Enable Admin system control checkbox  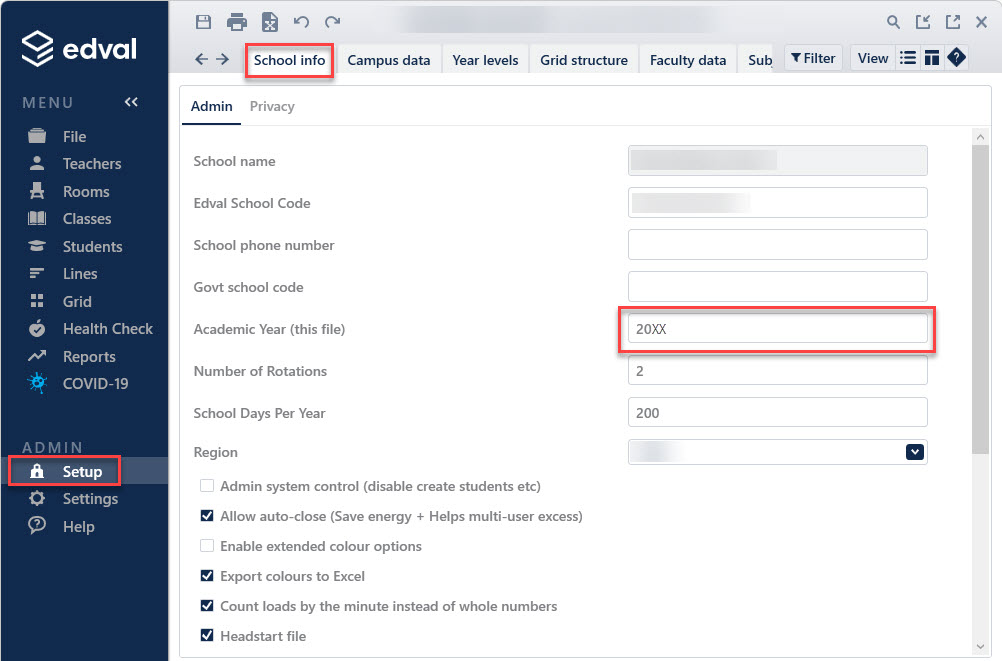[x=207, y=486]
